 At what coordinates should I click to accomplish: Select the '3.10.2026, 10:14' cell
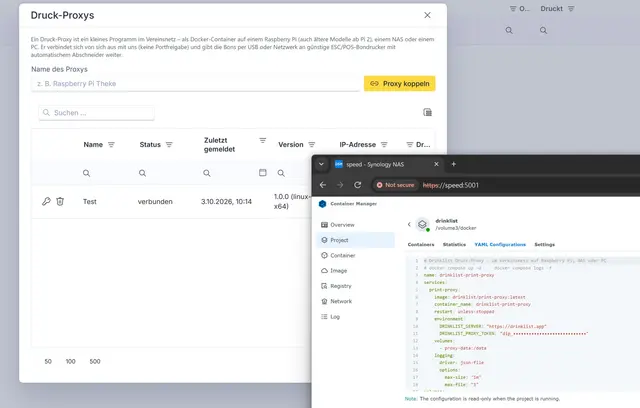pyautogui.click(x=226, y=202)
